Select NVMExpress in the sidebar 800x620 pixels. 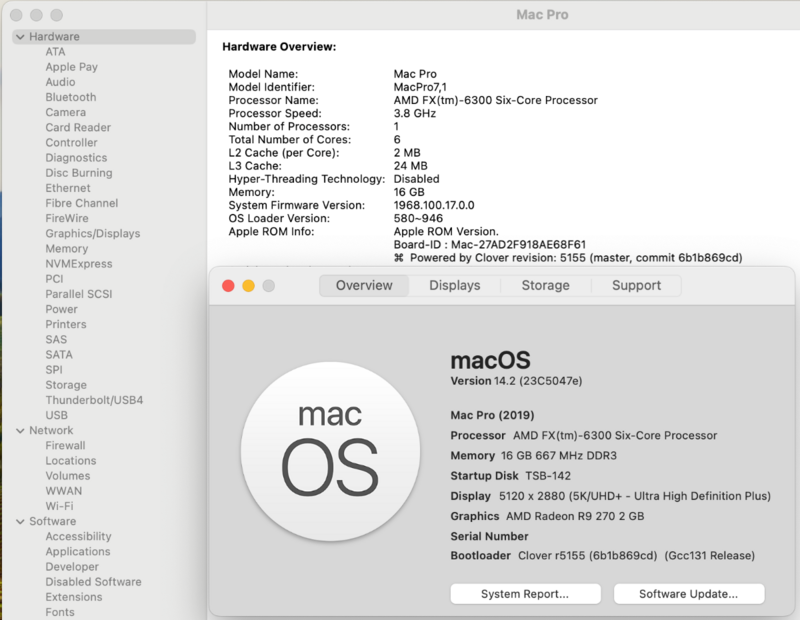tap(79, 264)
